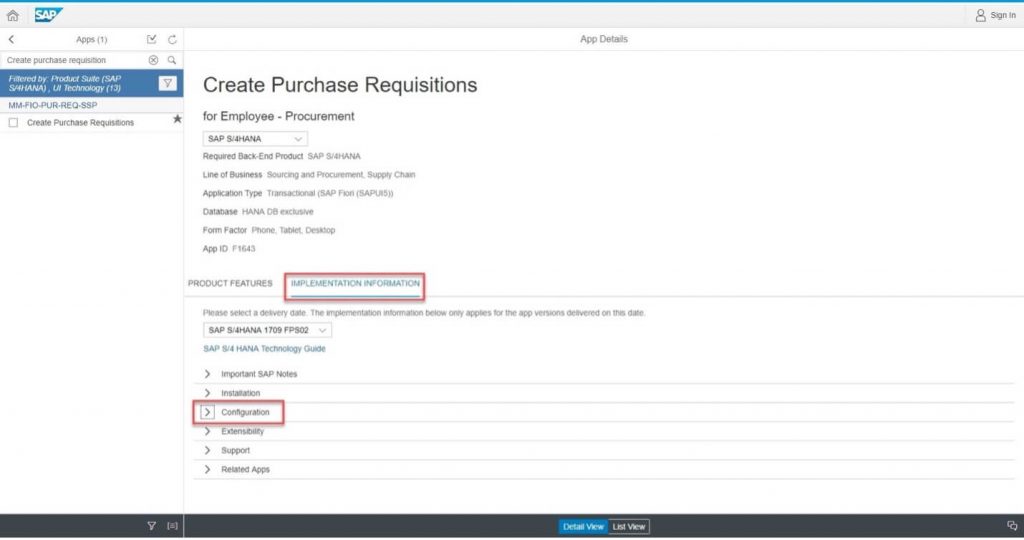This screenshot has width=1024, height=540.
Task: Expand the Related Apps section
Action: coord(207,469)
